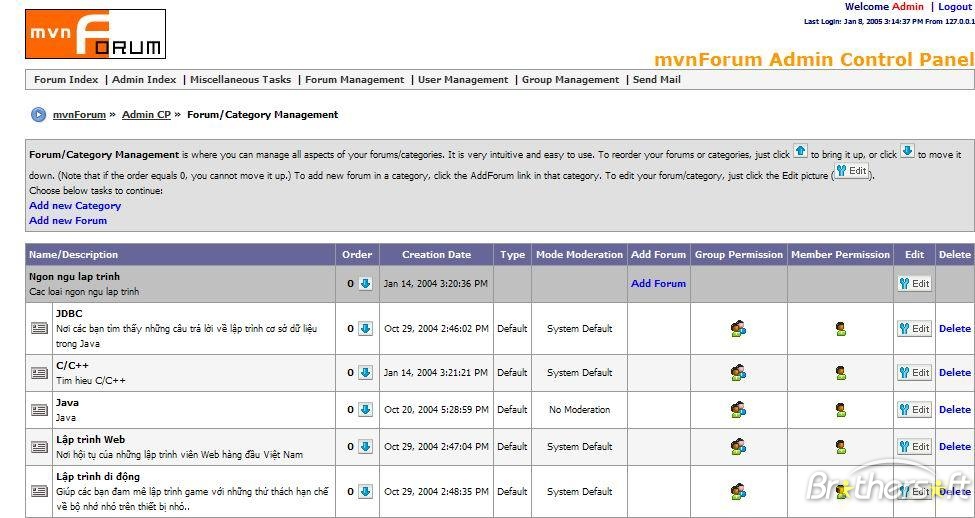The height and width of the screenshot is (518, 975).
Task: Click the C/C++ forum list icon
Action: 39,372
